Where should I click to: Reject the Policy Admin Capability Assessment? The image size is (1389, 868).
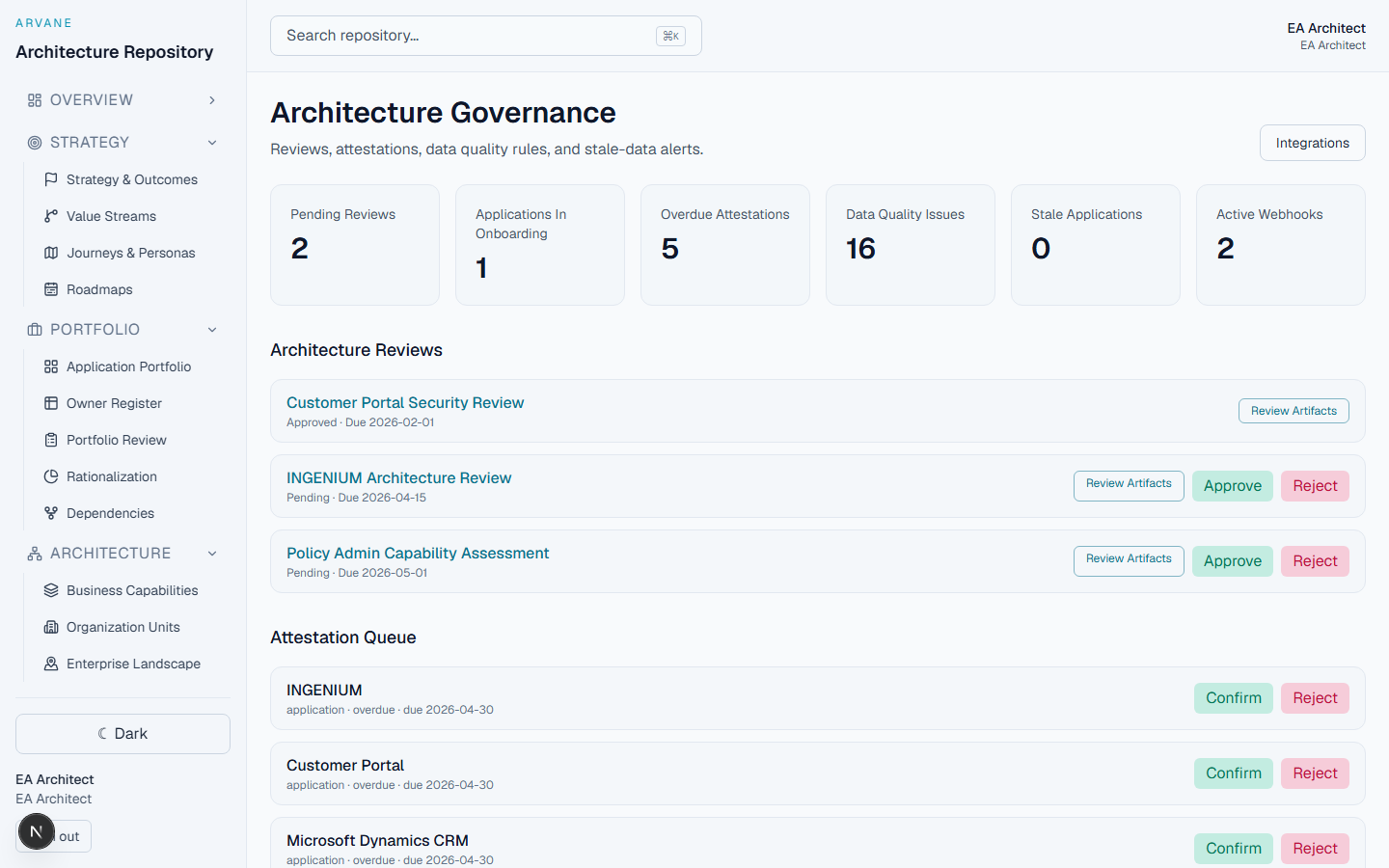point(1315,561)
